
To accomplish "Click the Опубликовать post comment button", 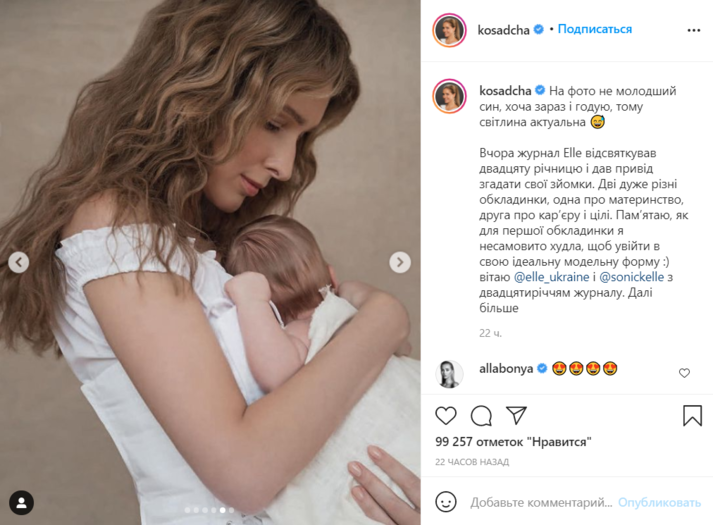I will coord(659,502).
